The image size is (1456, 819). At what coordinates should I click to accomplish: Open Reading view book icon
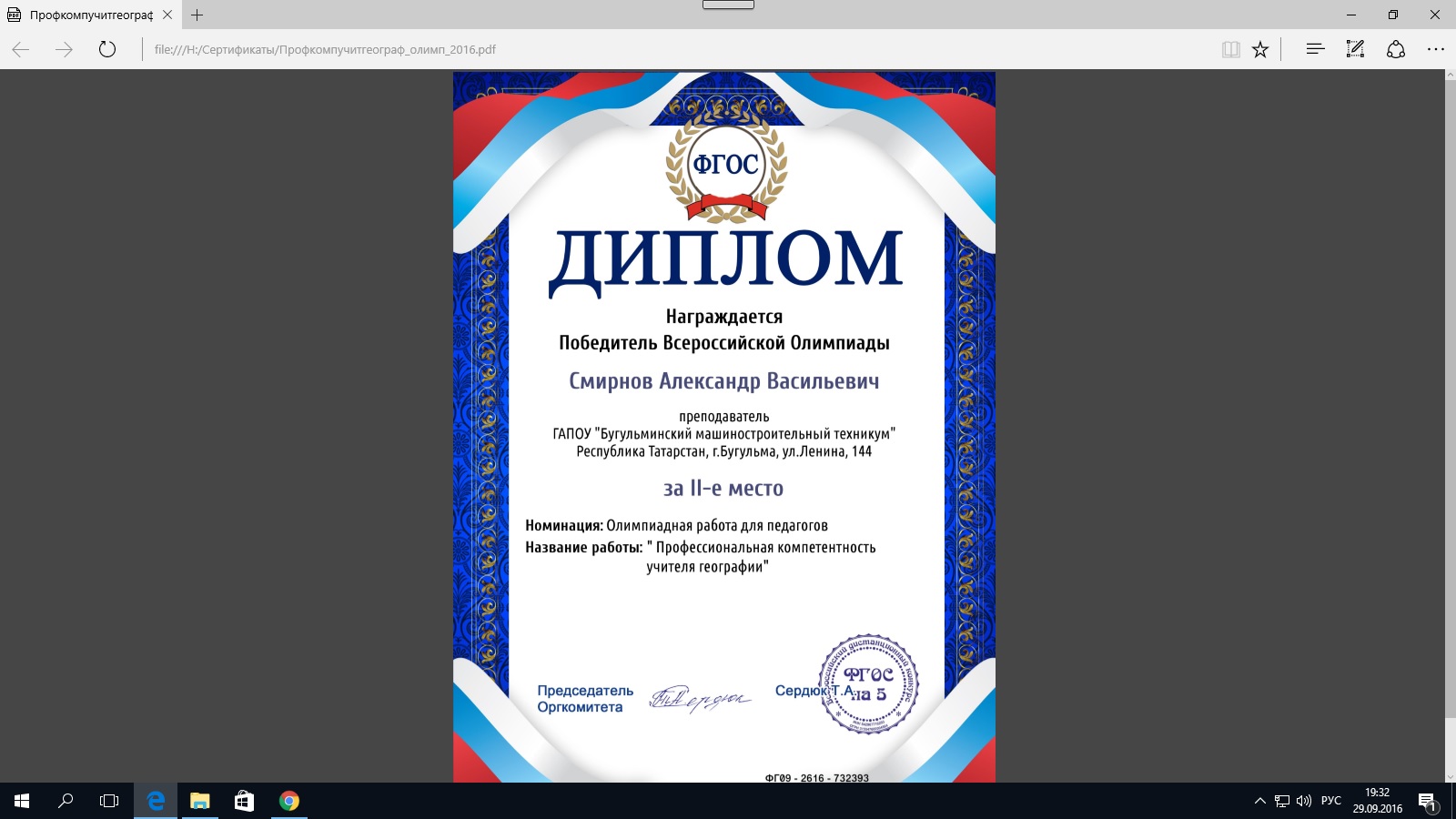coord(1230,49)
